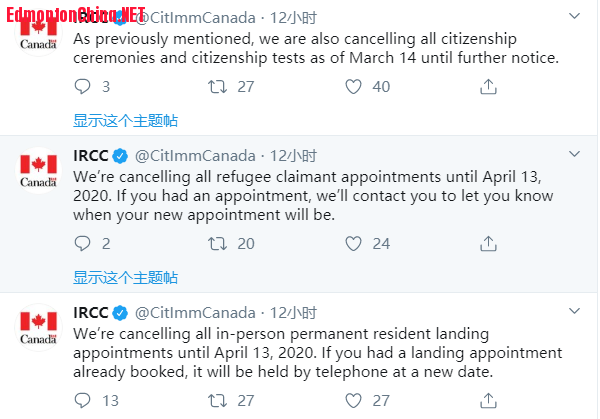The width and height of the screenshot is (600, 419).
Task: Retweet the citizenship ceremonies cancellation tweet
Action: pyautogui.click(x=217, y=86)
